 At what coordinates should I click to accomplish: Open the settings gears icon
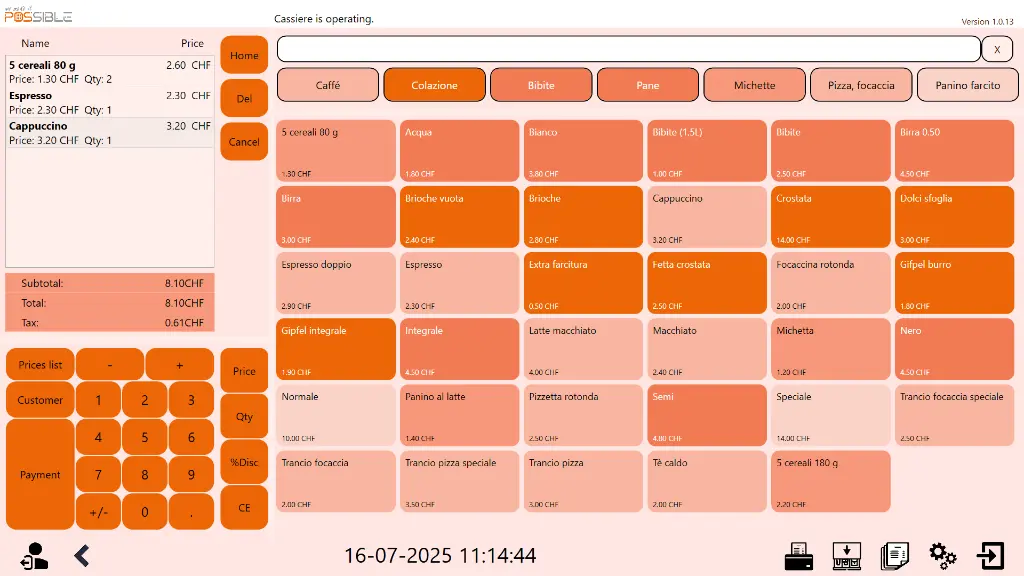pyautogui.click(x=941, y=555)
